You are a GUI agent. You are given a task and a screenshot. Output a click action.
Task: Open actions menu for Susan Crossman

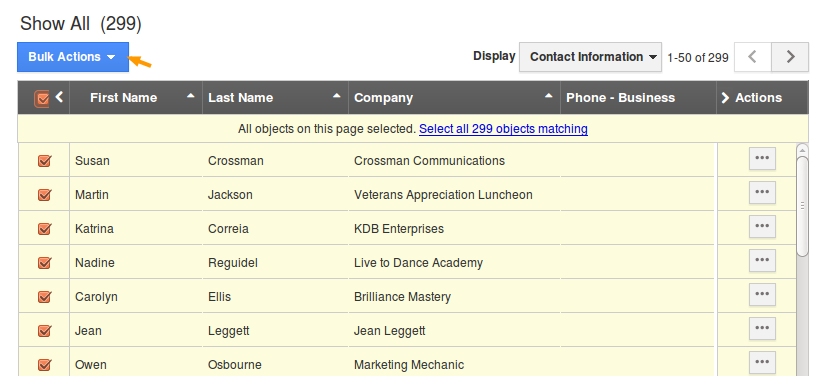coord(762,159)
